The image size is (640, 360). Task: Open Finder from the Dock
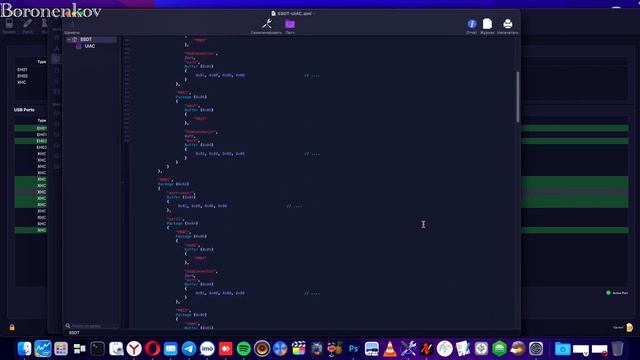(x=24, y=349)
